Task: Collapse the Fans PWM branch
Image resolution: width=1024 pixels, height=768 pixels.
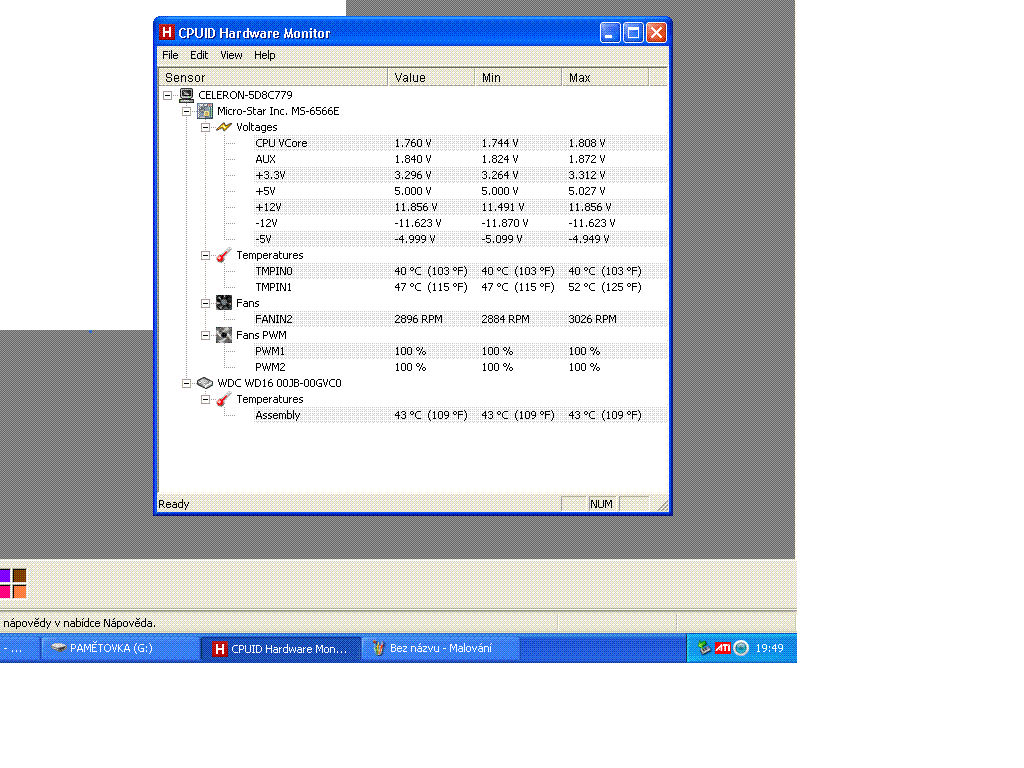Action: [x=205, y=335]
